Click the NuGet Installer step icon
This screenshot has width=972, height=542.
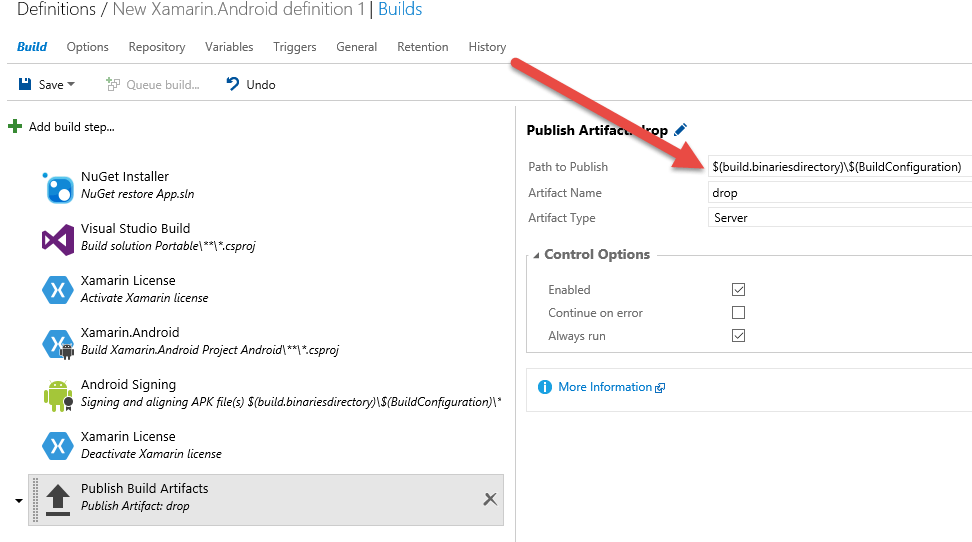(58, 188)
